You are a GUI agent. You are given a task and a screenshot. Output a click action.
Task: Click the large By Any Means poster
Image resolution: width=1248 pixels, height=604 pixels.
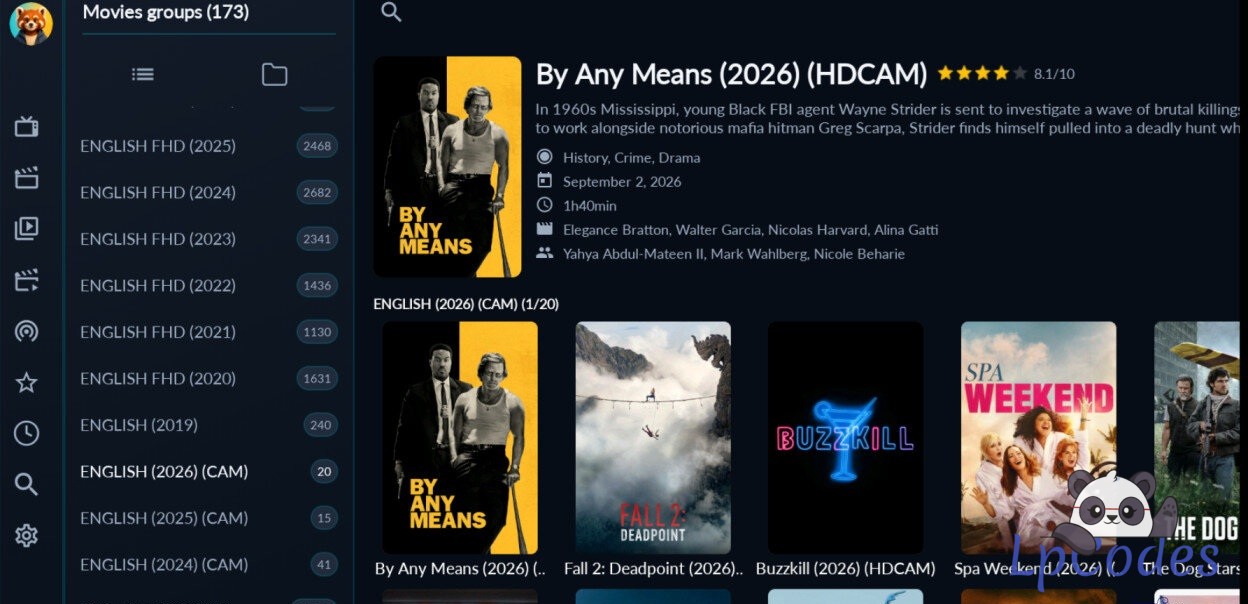(447, 167)
